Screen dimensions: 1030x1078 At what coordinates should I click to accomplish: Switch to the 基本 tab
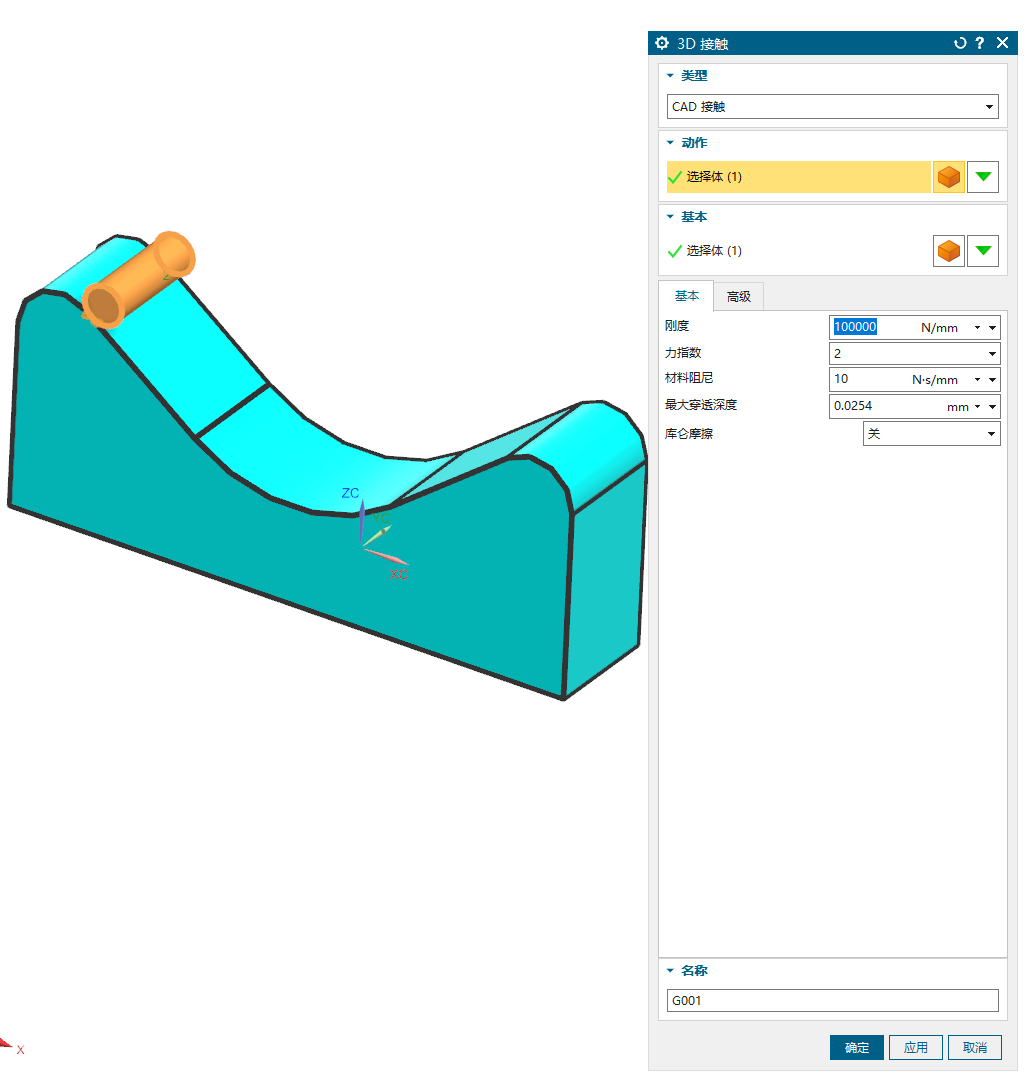pos(687,296)
